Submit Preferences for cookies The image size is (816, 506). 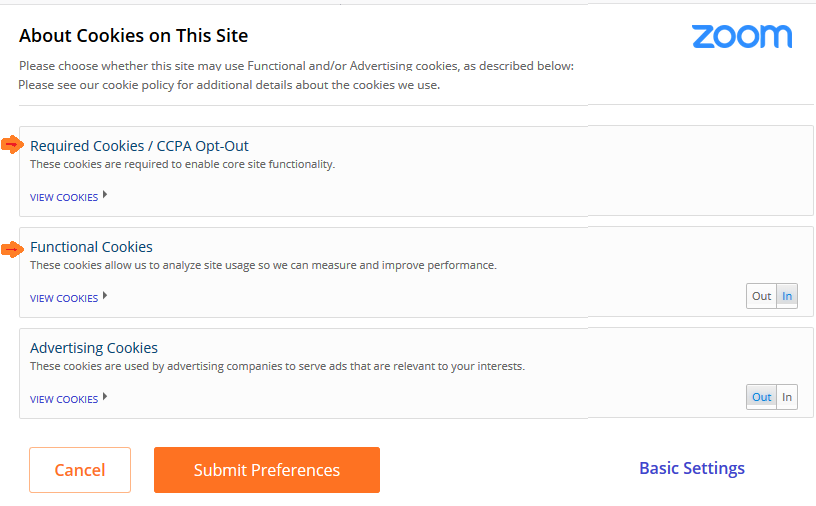[267, 470]
